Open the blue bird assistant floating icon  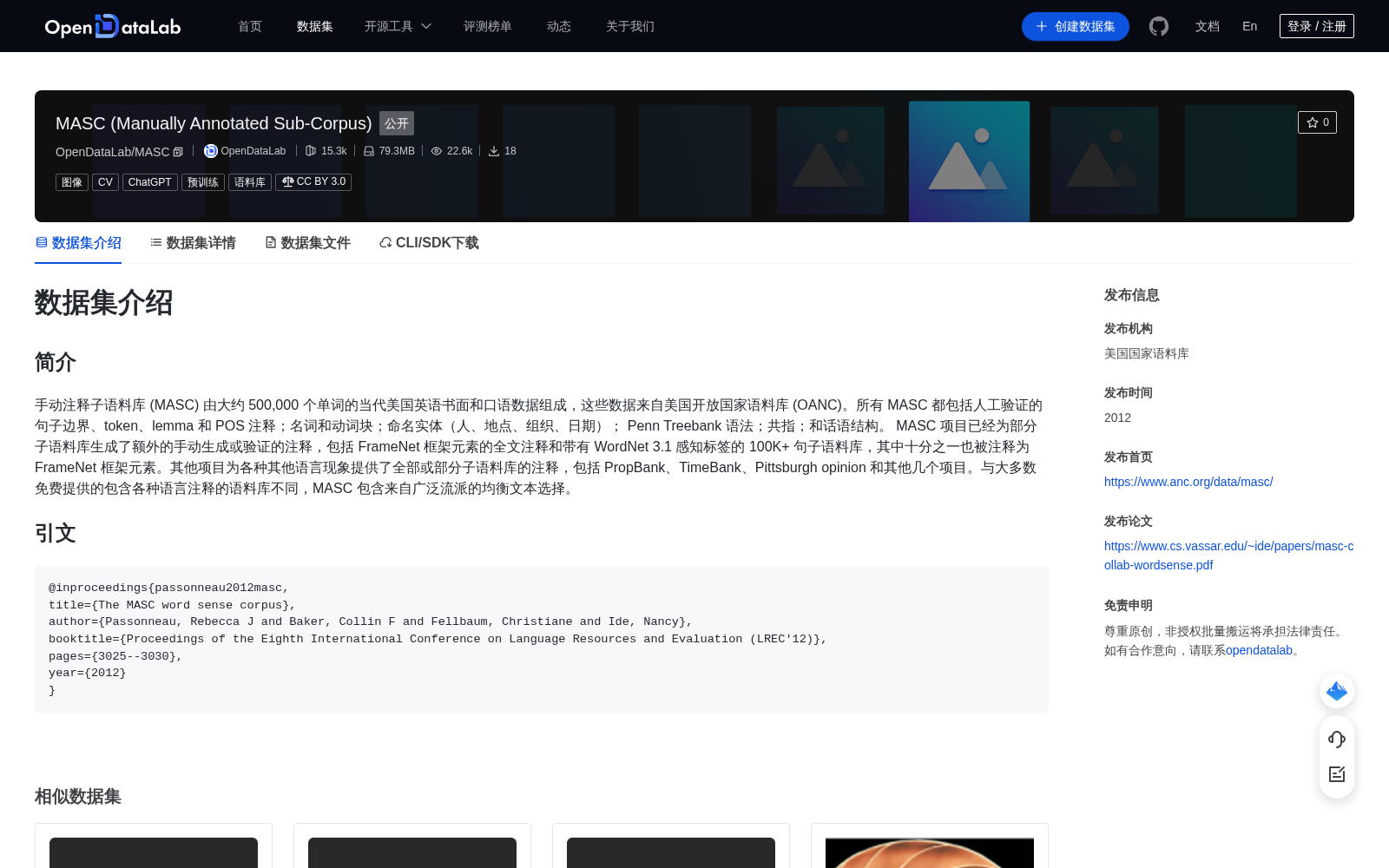(x=1337, y=691)
